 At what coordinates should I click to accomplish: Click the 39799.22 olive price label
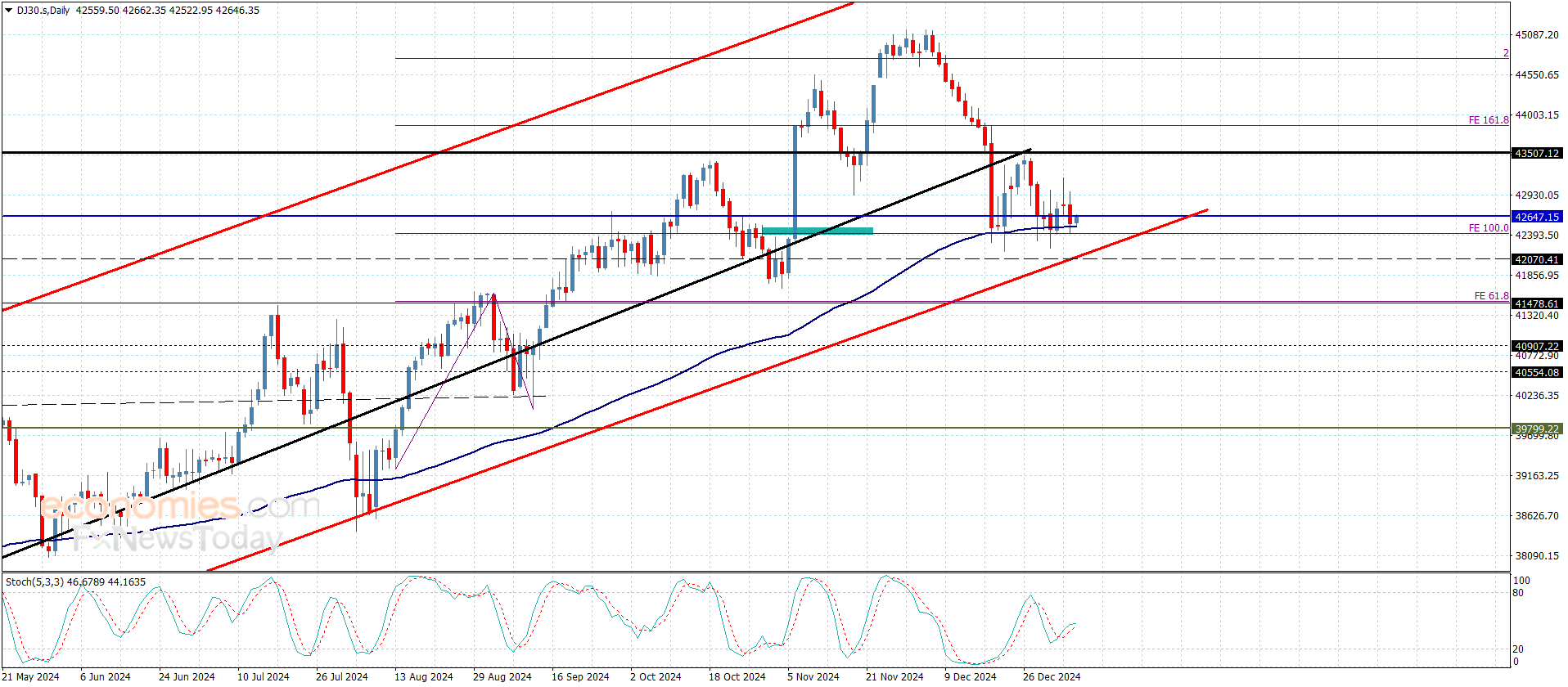click(x=1537, y=429)
